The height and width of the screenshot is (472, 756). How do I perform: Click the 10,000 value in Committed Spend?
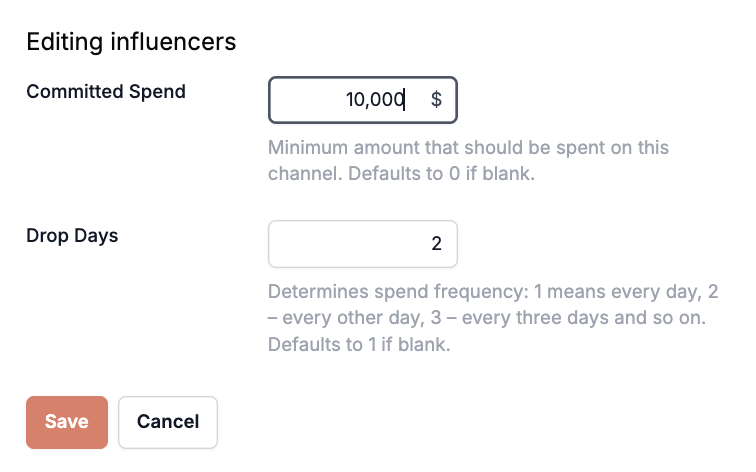(x=375, y=99)
